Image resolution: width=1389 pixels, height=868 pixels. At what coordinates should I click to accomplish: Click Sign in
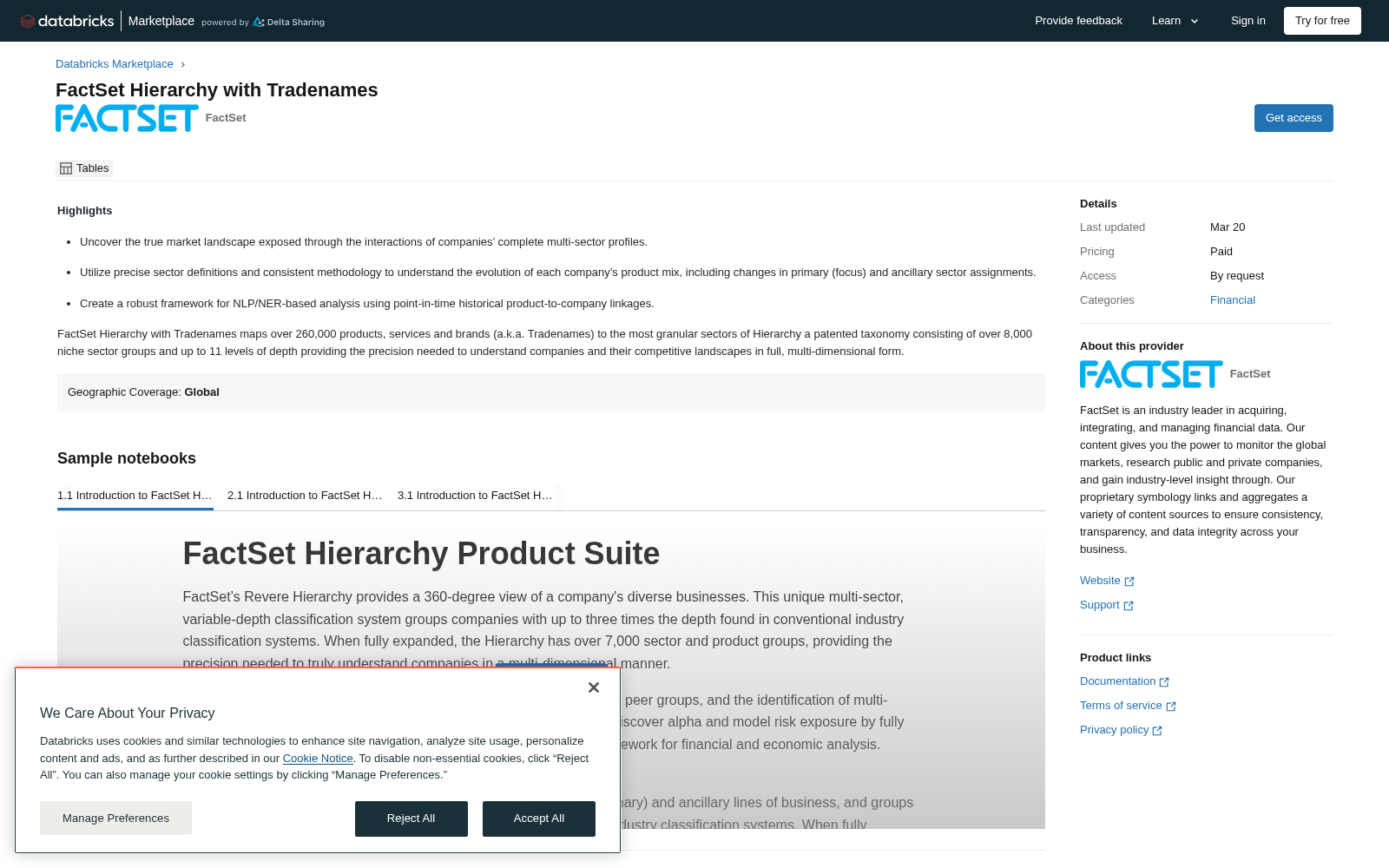1248,21
